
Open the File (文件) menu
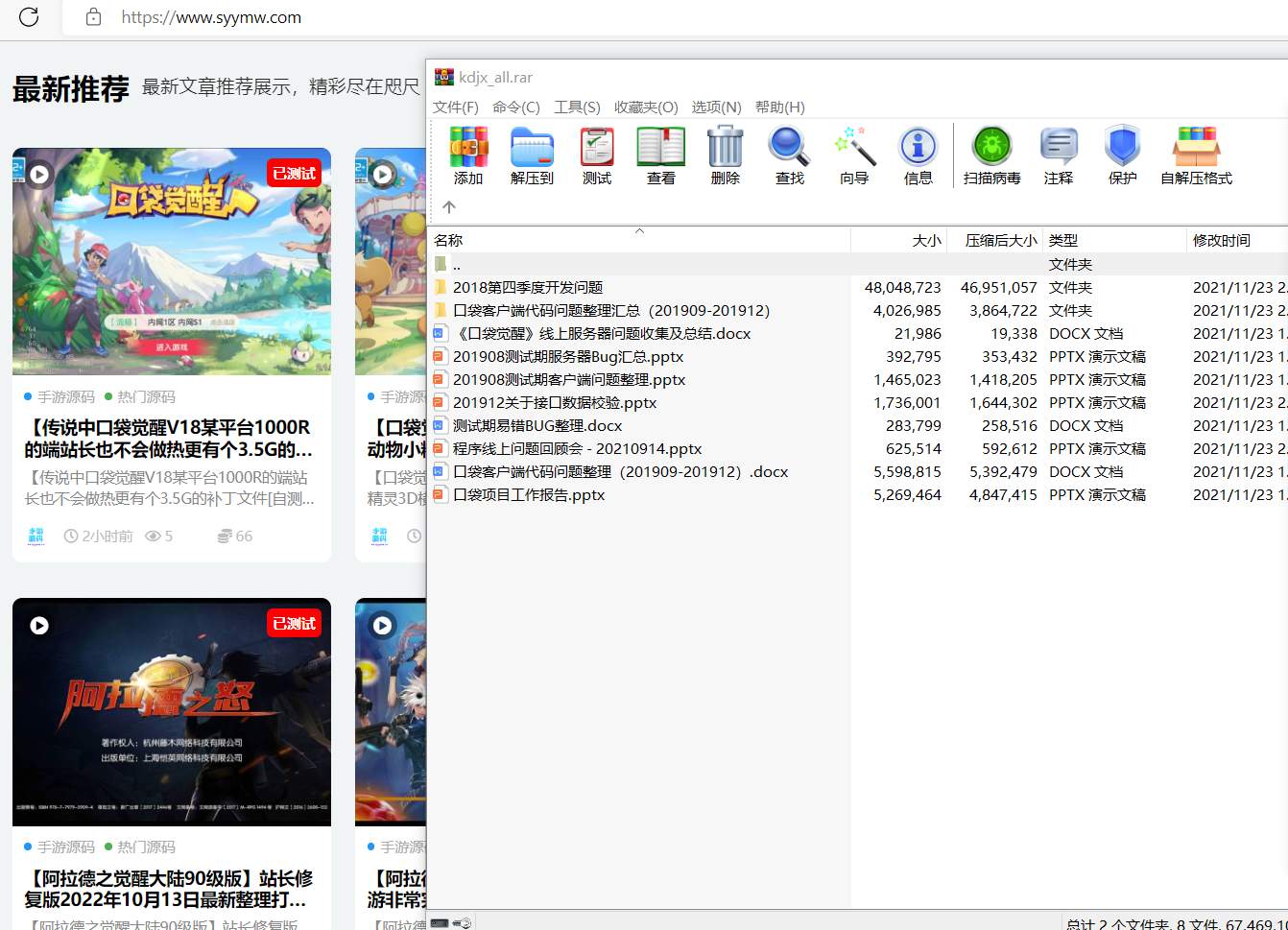click(455, 107)
